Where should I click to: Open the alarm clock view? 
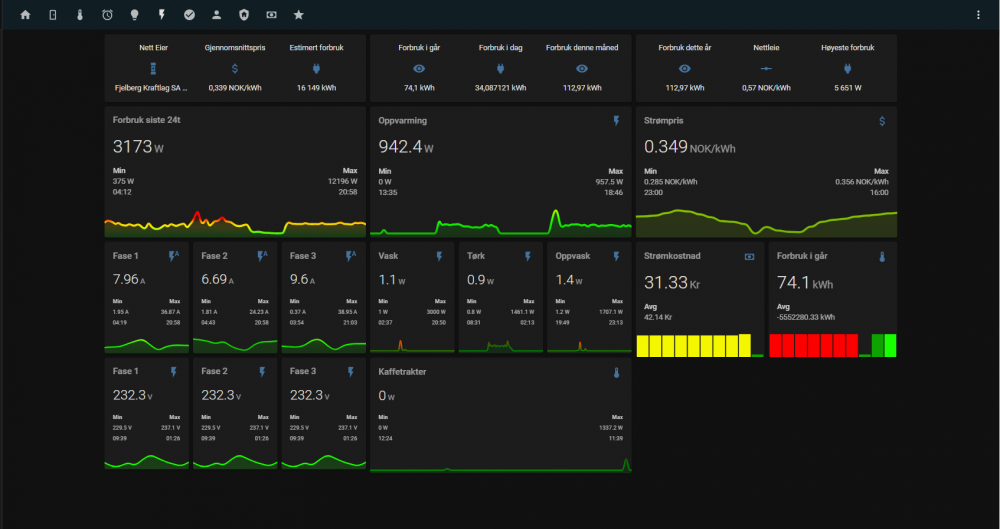[107, 15]
